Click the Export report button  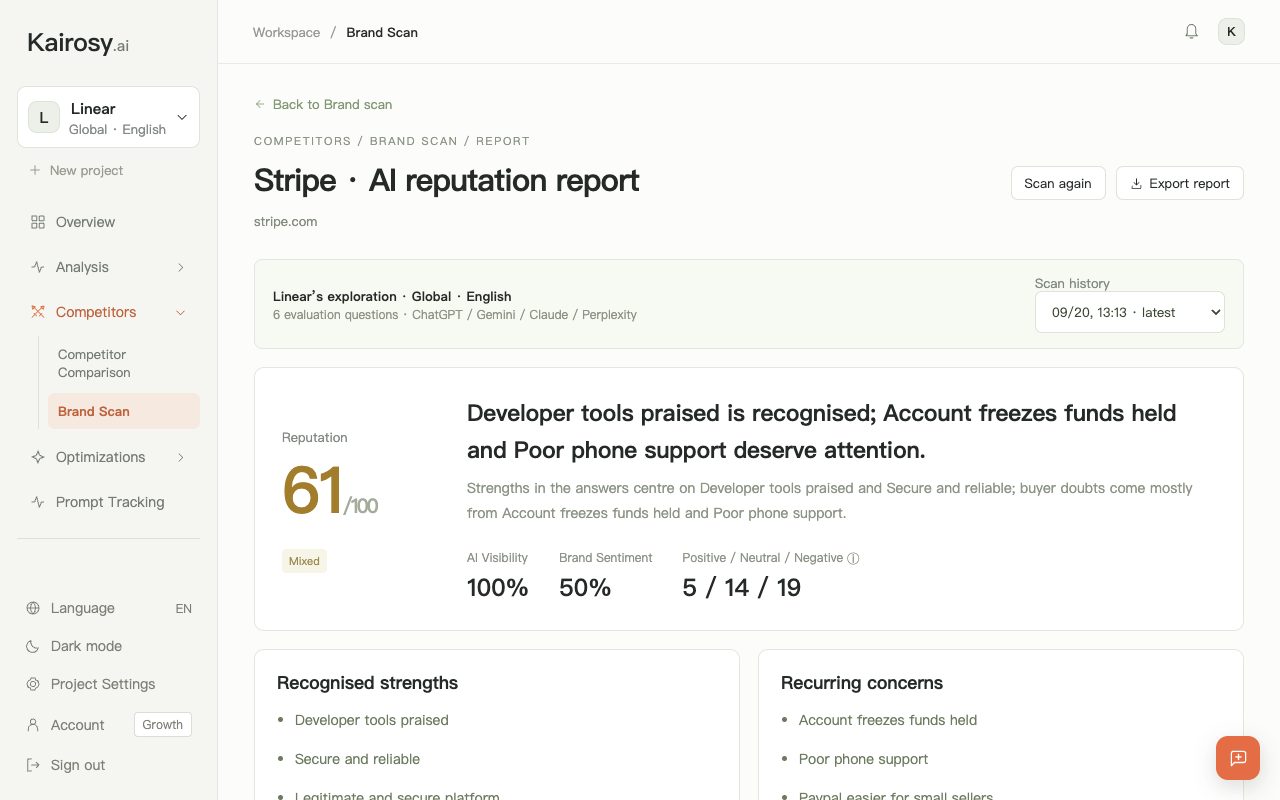tap(1180, 183)
